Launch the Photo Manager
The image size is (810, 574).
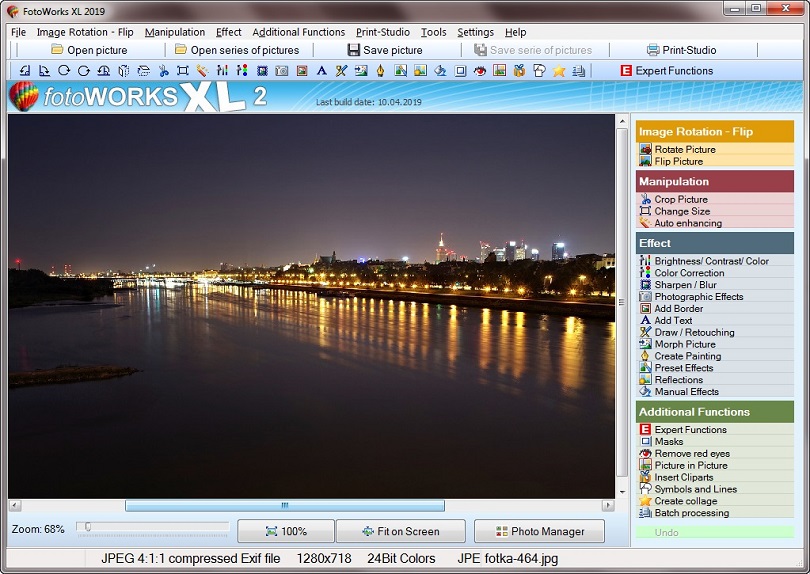click(539, 531)
